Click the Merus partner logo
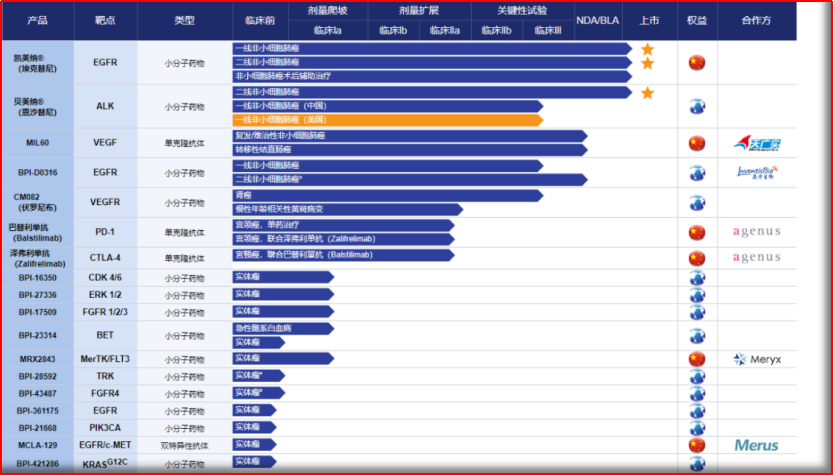This screenshot has width=834, height=476. coord(756,445)
